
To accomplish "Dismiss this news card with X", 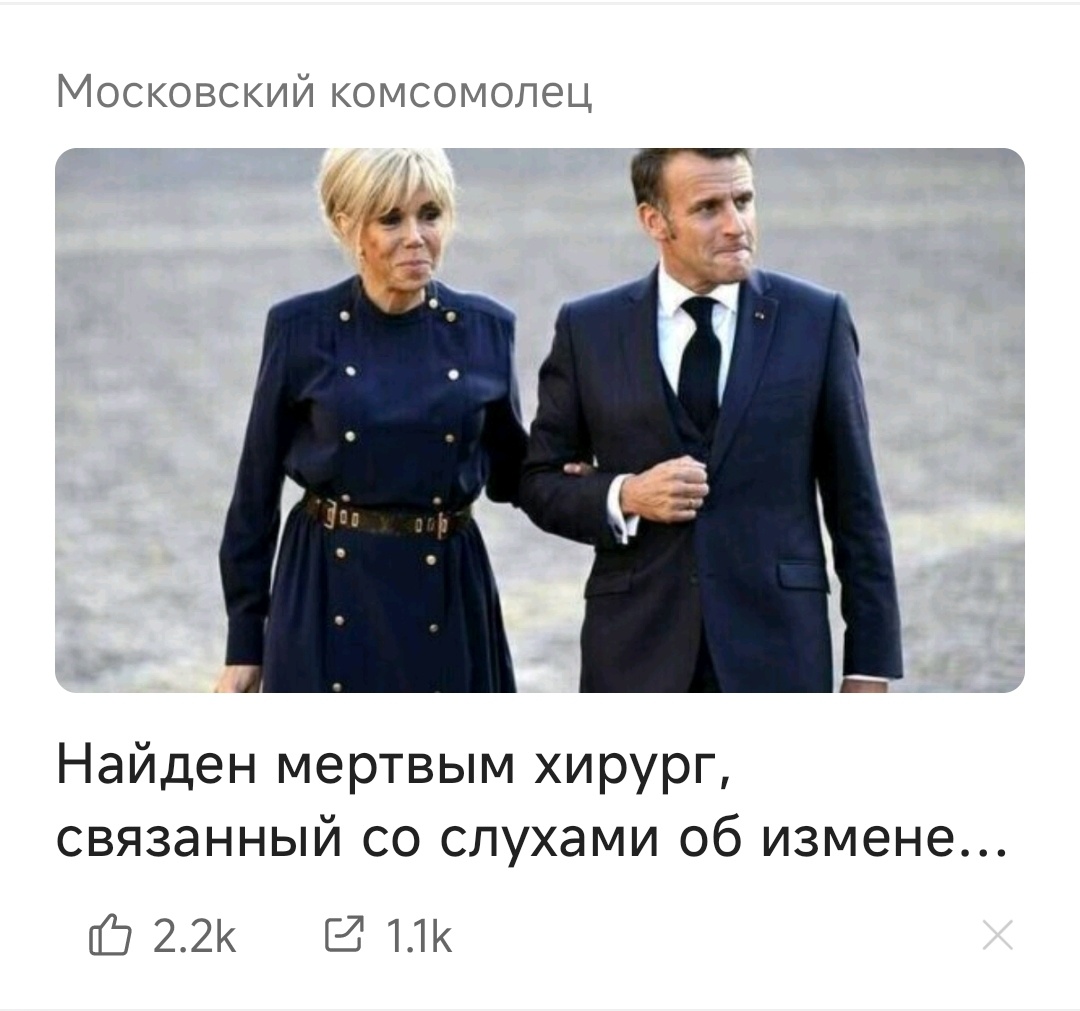I will click(998, 935).
